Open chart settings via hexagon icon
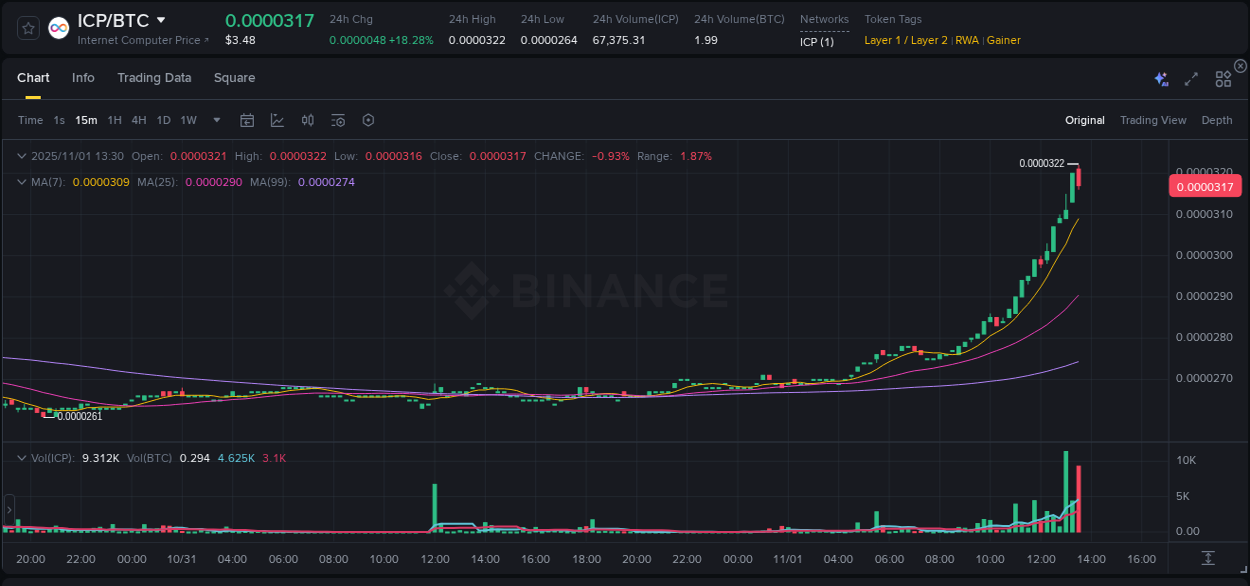 (x=367, y=120)
